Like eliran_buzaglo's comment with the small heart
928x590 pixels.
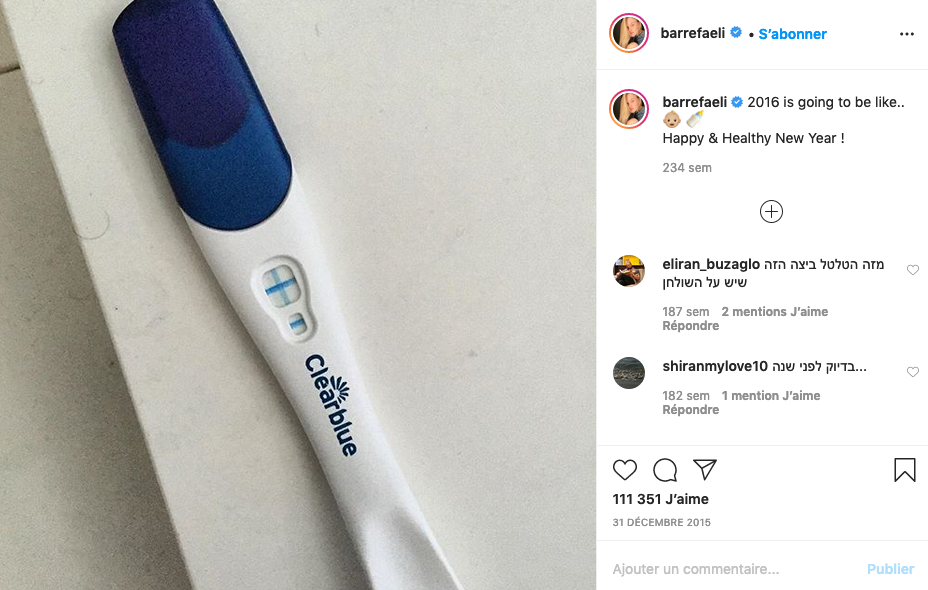(913, 270)
